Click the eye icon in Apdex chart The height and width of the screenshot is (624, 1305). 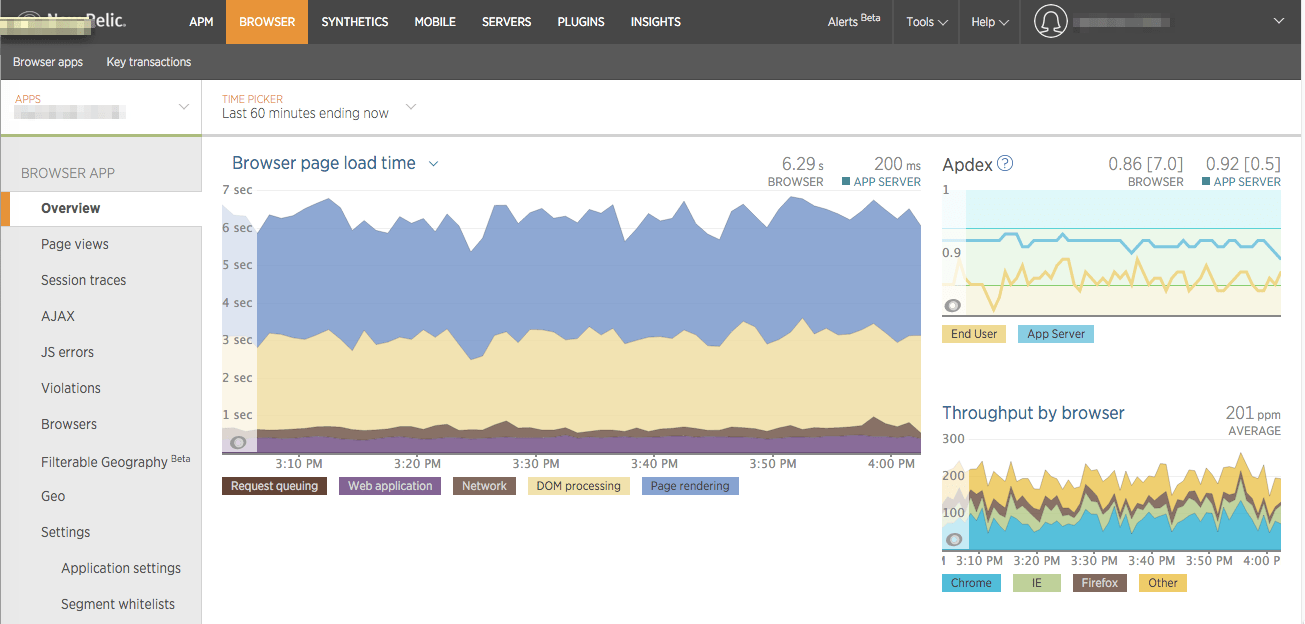(x=953, y=305)
